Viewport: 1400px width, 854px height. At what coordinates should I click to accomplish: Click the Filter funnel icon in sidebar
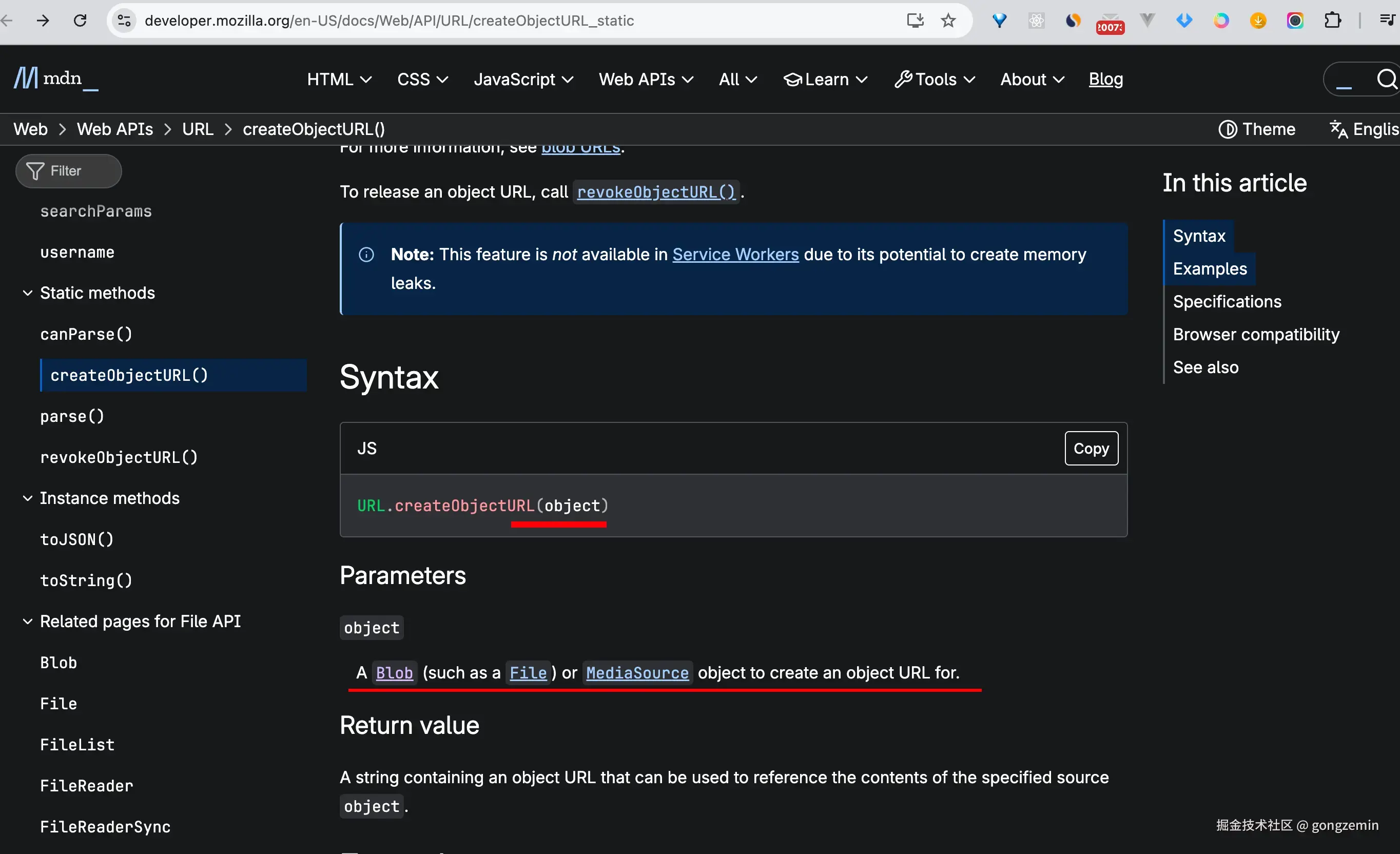(35, 171)
